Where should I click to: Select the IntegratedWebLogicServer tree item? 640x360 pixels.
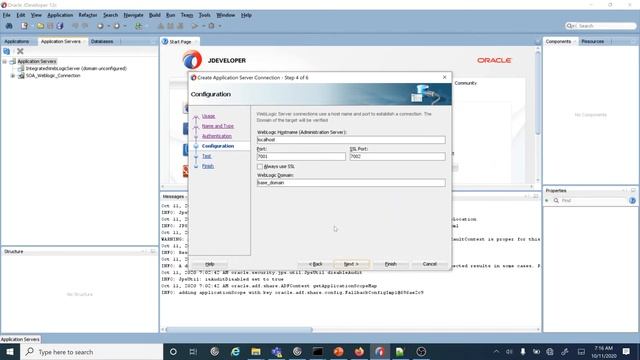coord(76,69)
